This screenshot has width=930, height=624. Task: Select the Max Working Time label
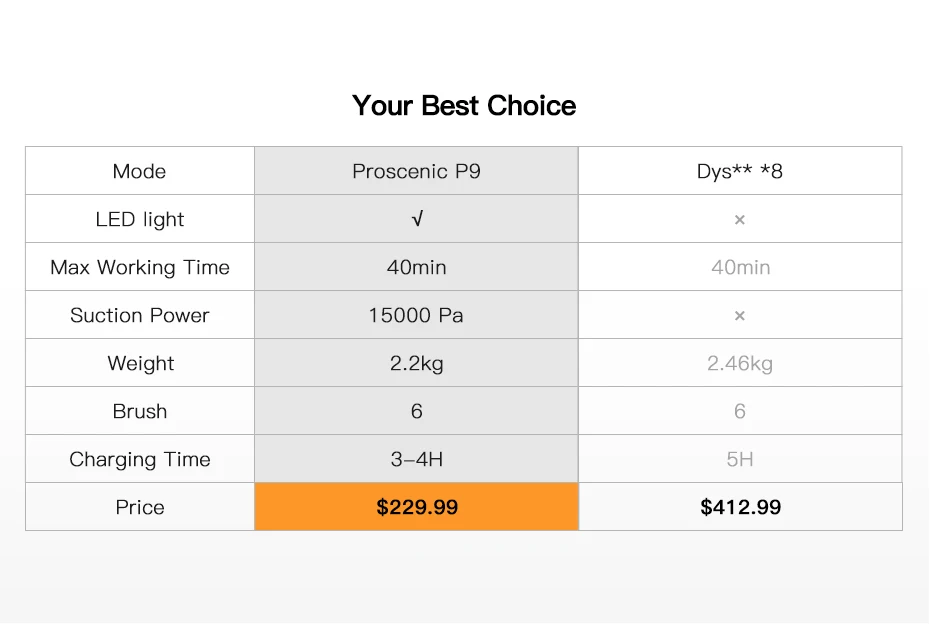(139, 268)
